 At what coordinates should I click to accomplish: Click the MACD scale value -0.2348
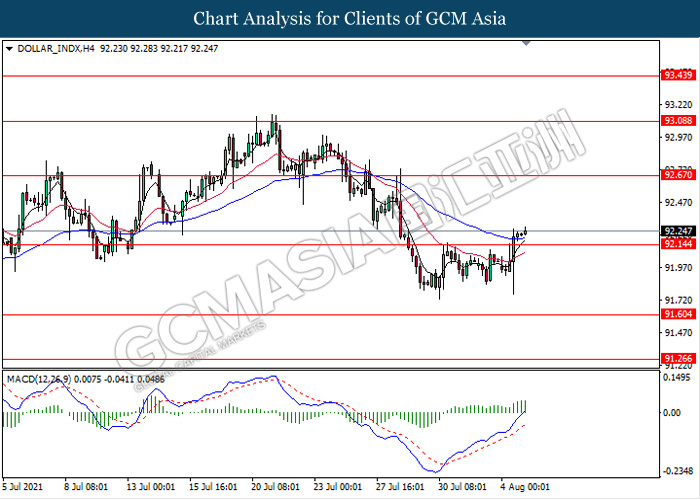tap(678, 471)
